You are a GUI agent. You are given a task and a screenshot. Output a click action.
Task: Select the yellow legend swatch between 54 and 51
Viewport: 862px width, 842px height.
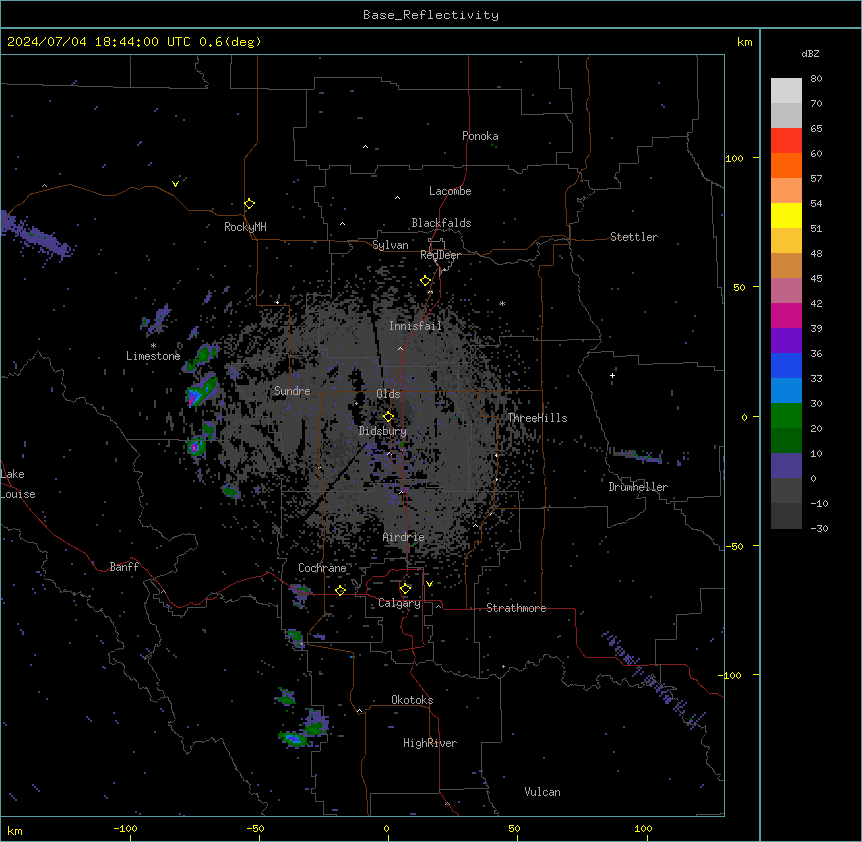coord(786,215)
